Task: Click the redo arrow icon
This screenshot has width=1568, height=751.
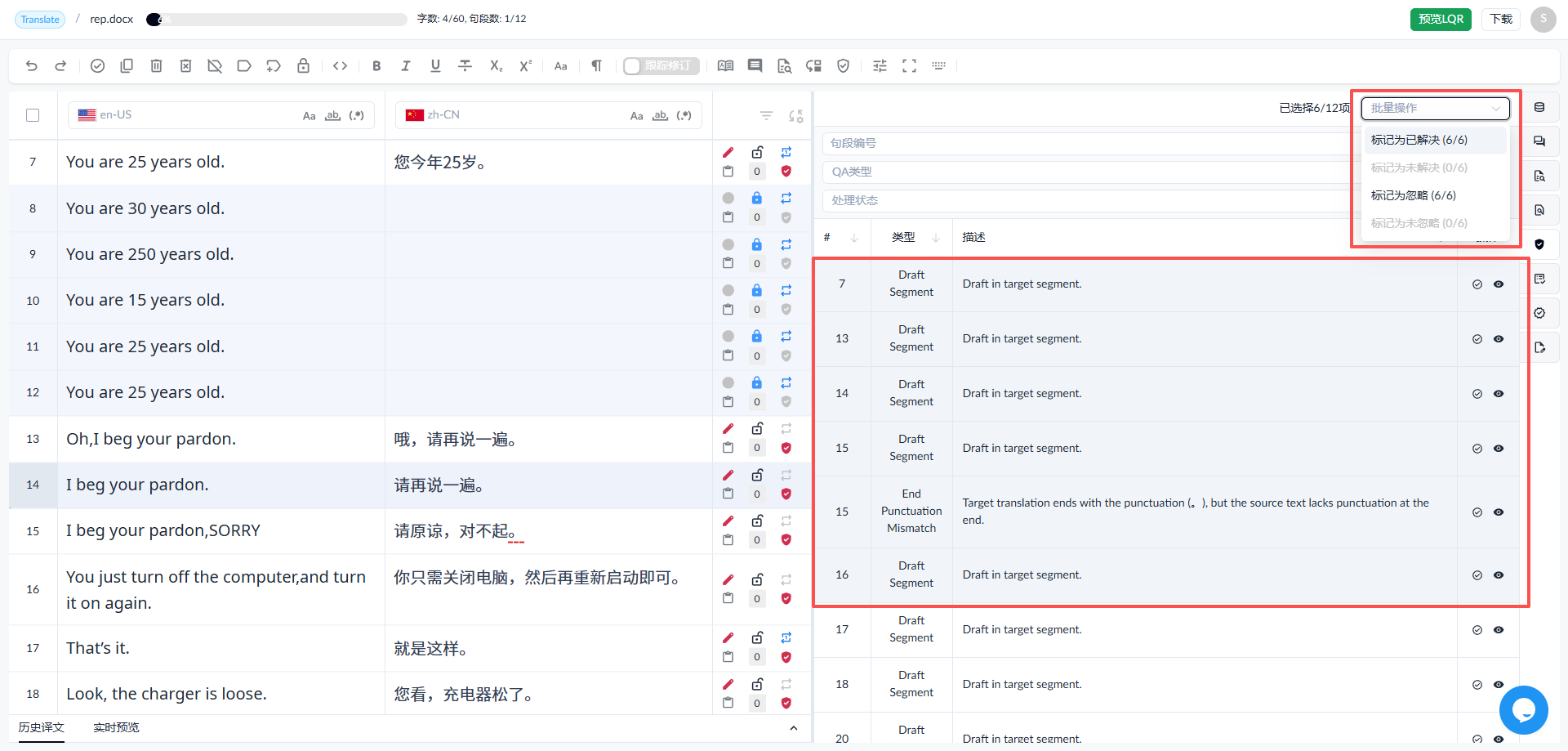Action: [x=60, y=66]
